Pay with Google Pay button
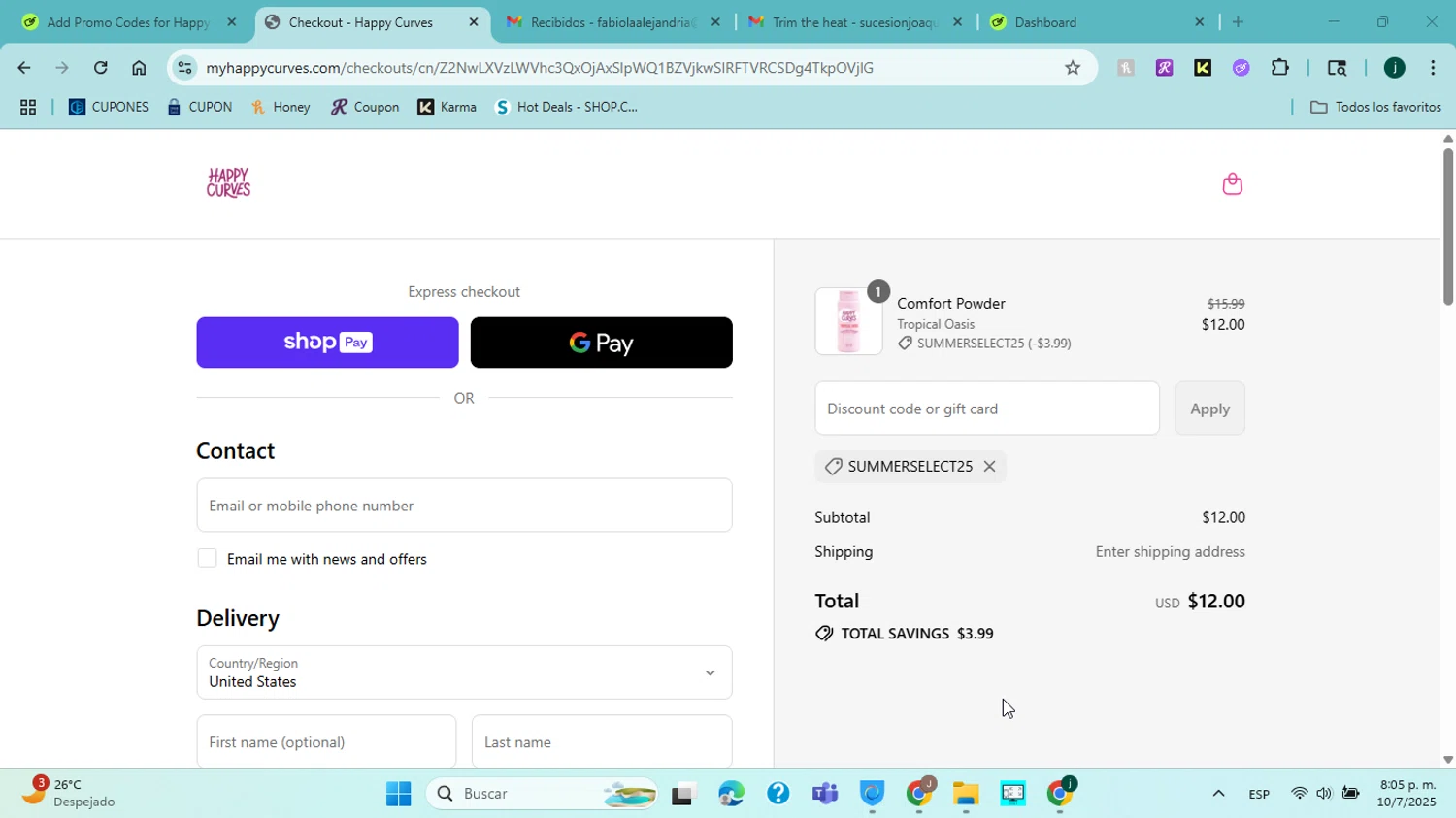The height and width of the screenshot is (818, 1456). [x=601, y=343]
